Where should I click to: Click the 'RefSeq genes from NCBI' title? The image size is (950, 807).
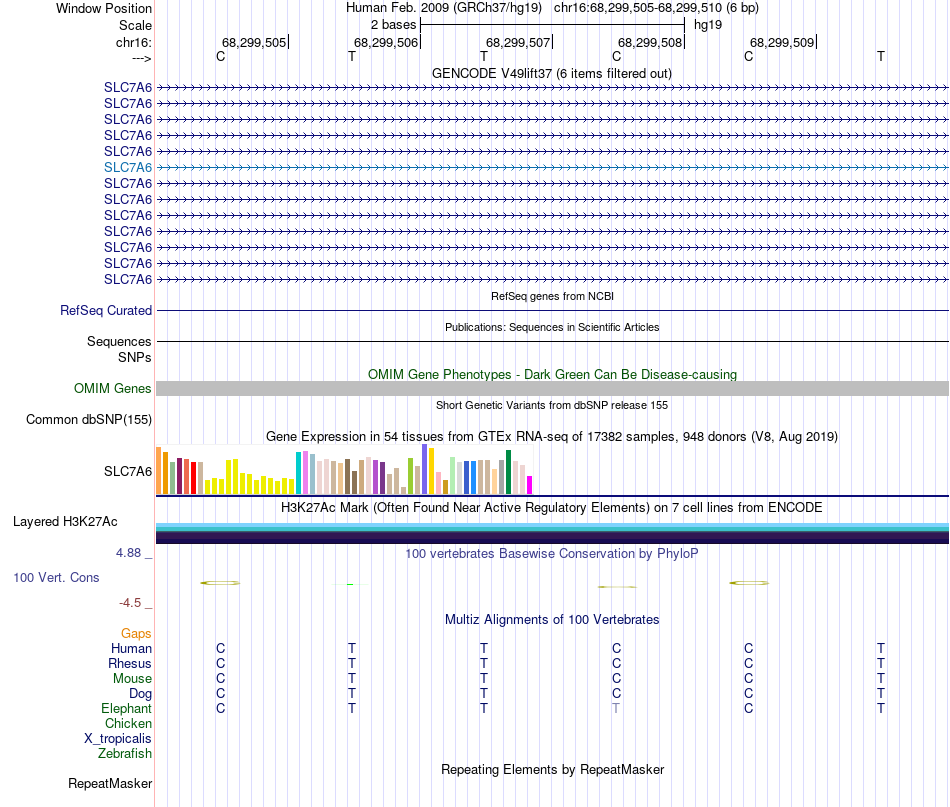coord(552,296)
